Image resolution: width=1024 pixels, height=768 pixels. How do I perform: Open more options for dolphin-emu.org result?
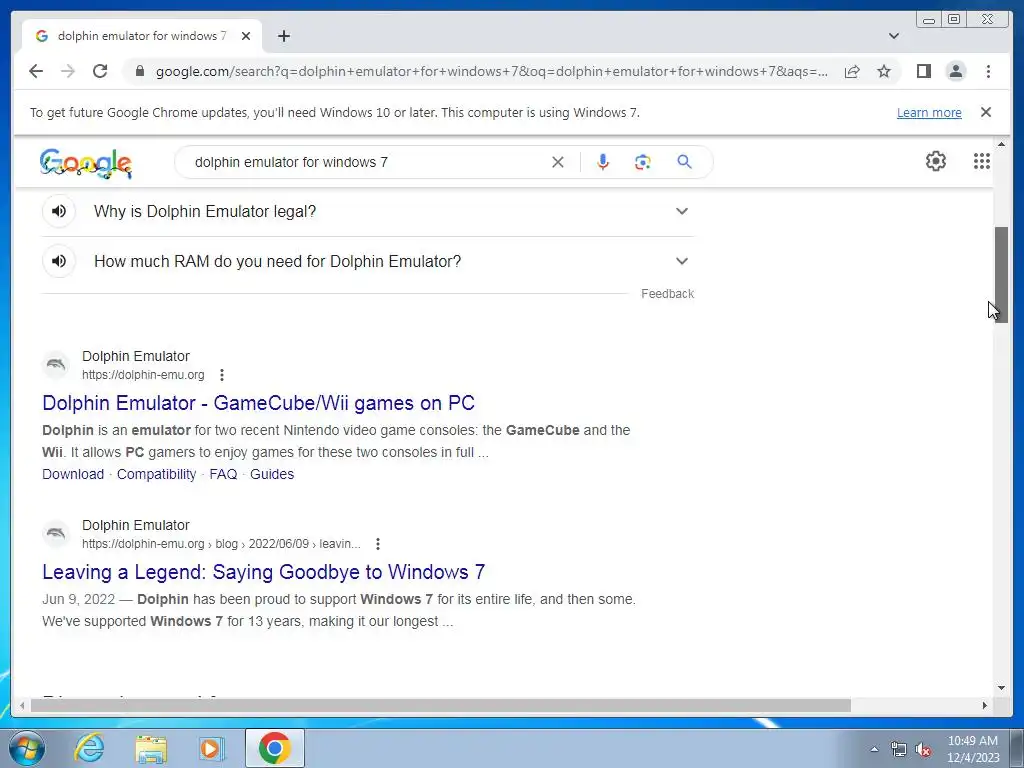222,375
